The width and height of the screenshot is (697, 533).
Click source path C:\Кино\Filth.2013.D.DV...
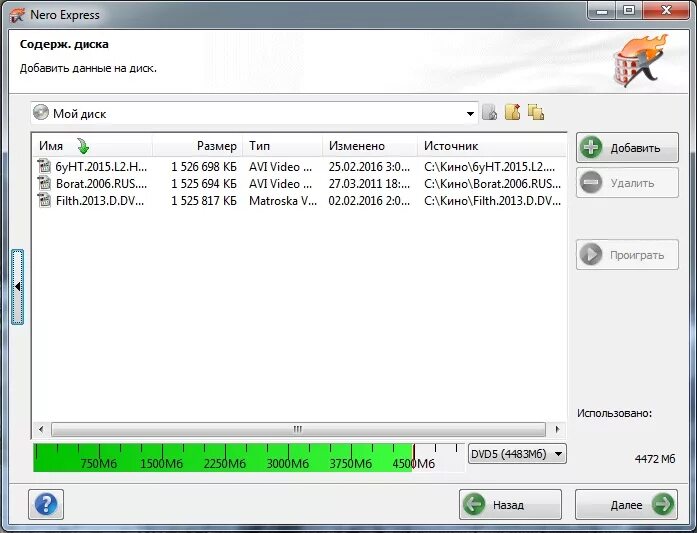pos(493,200)
